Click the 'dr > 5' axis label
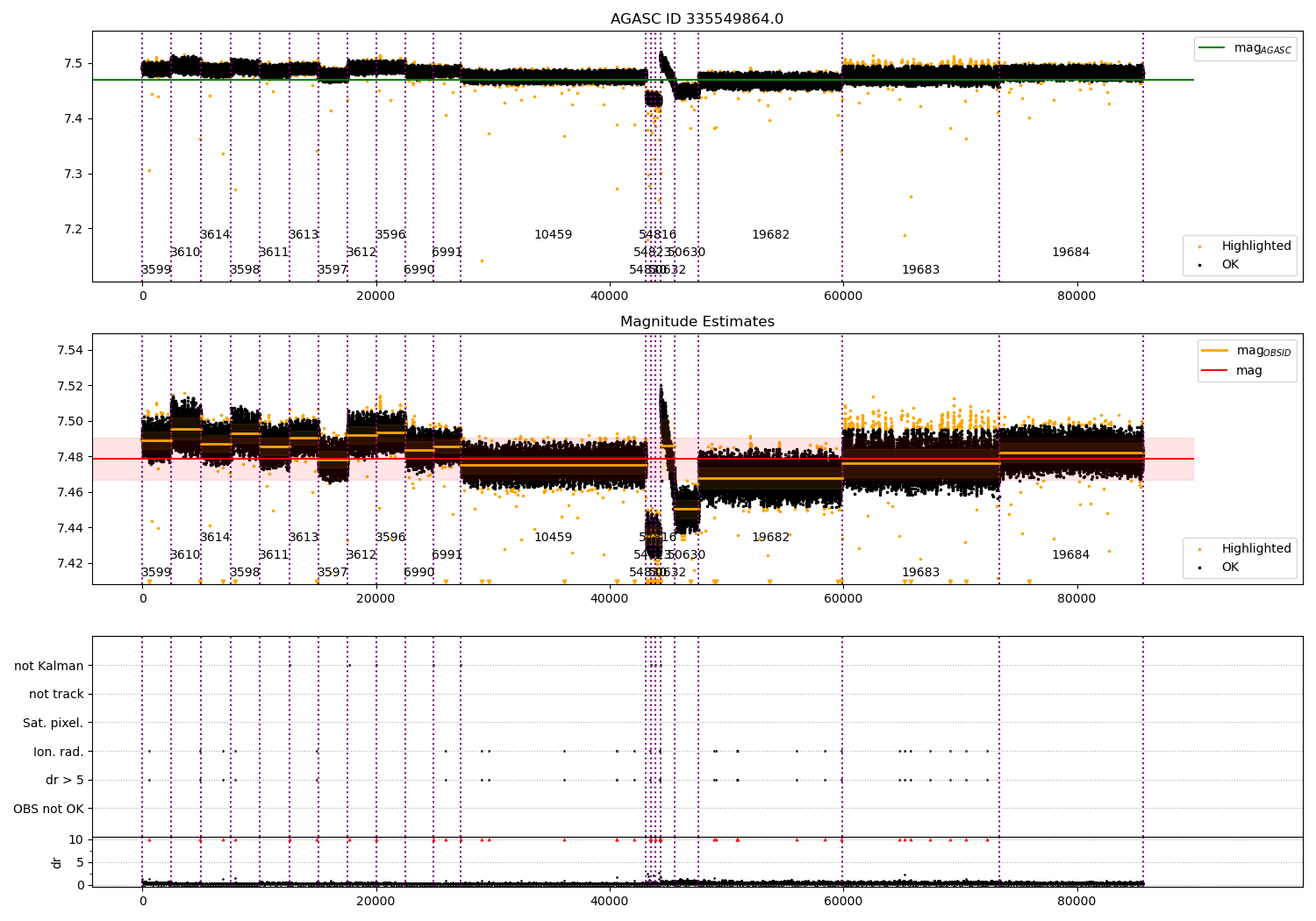 pos(65,781)
